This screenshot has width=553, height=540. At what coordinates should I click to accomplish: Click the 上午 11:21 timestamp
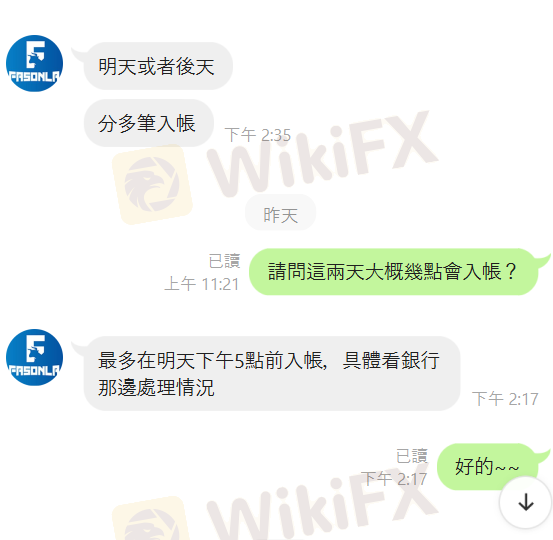[x=202, y=284]
